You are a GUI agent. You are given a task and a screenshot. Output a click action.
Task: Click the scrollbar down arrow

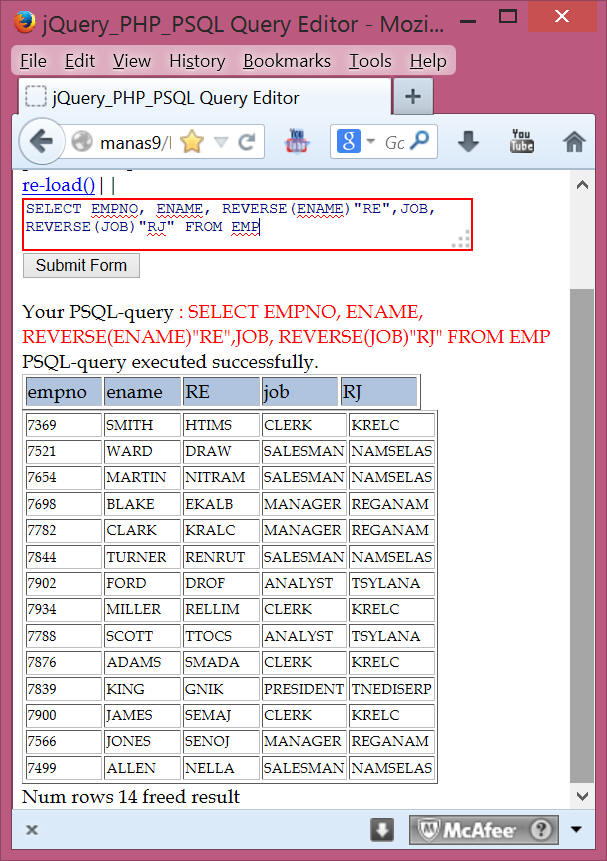(x=582, y=796)
